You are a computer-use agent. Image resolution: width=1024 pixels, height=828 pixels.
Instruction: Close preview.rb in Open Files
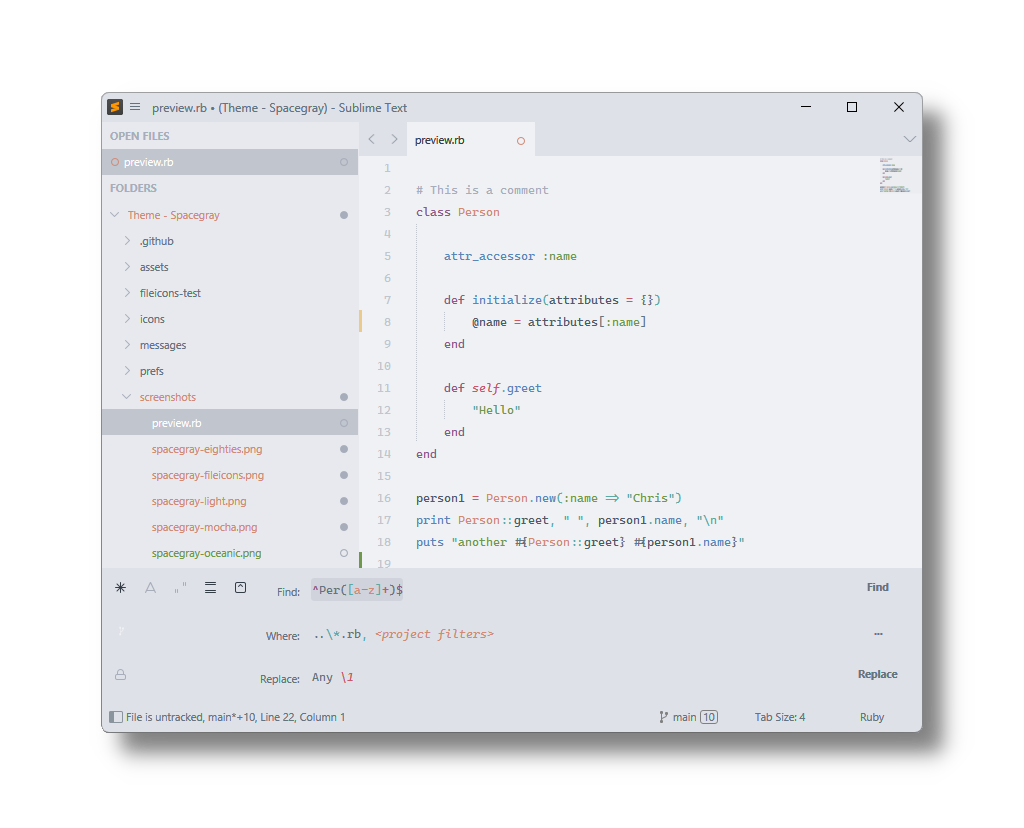click(115, 162)
